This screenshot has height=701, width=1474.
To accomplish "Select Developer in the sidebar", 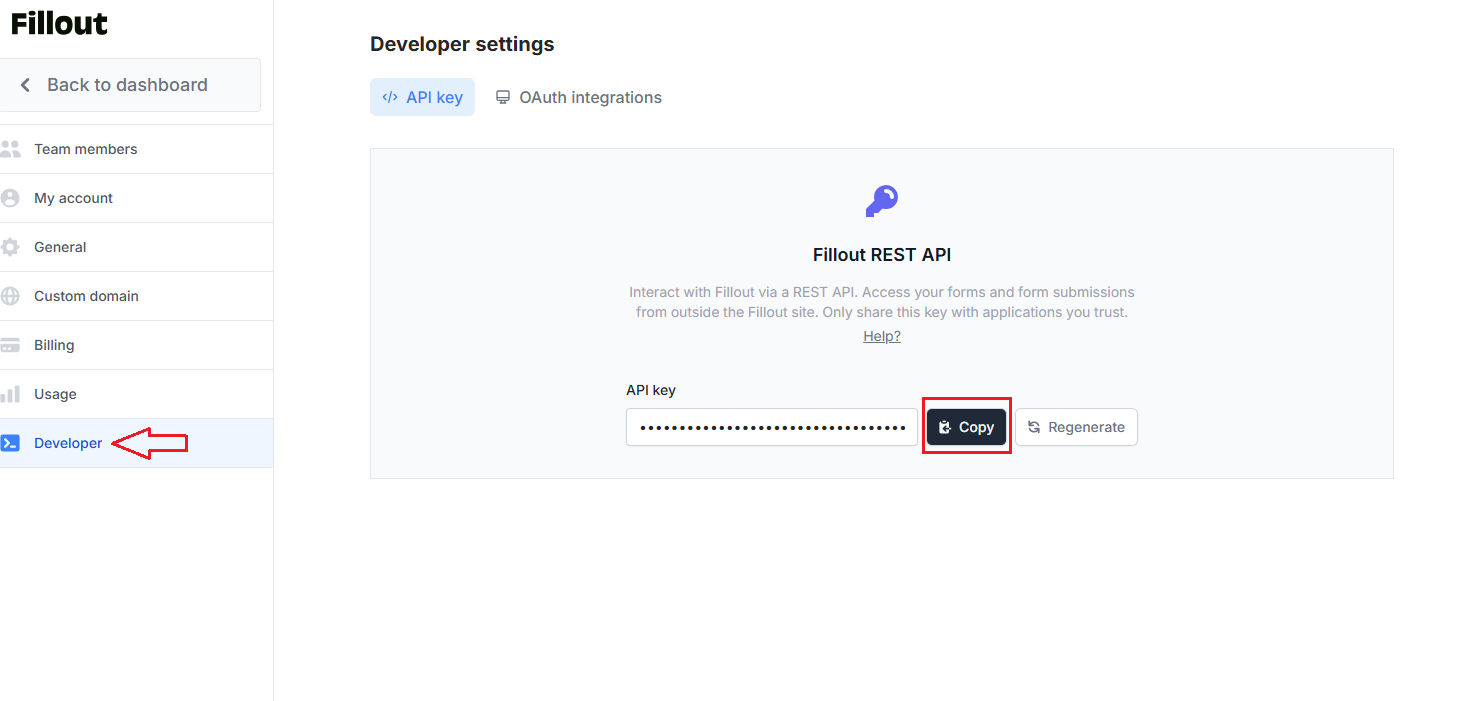I will (x=136, y=443).
